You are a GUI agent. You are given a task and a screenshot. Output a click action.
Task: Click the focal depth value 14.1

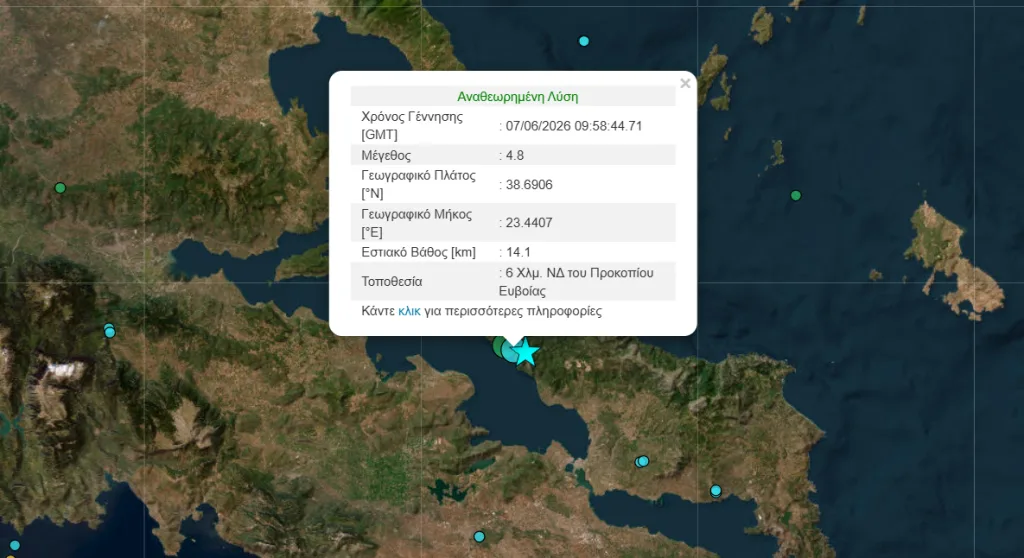tap(518, 252)
